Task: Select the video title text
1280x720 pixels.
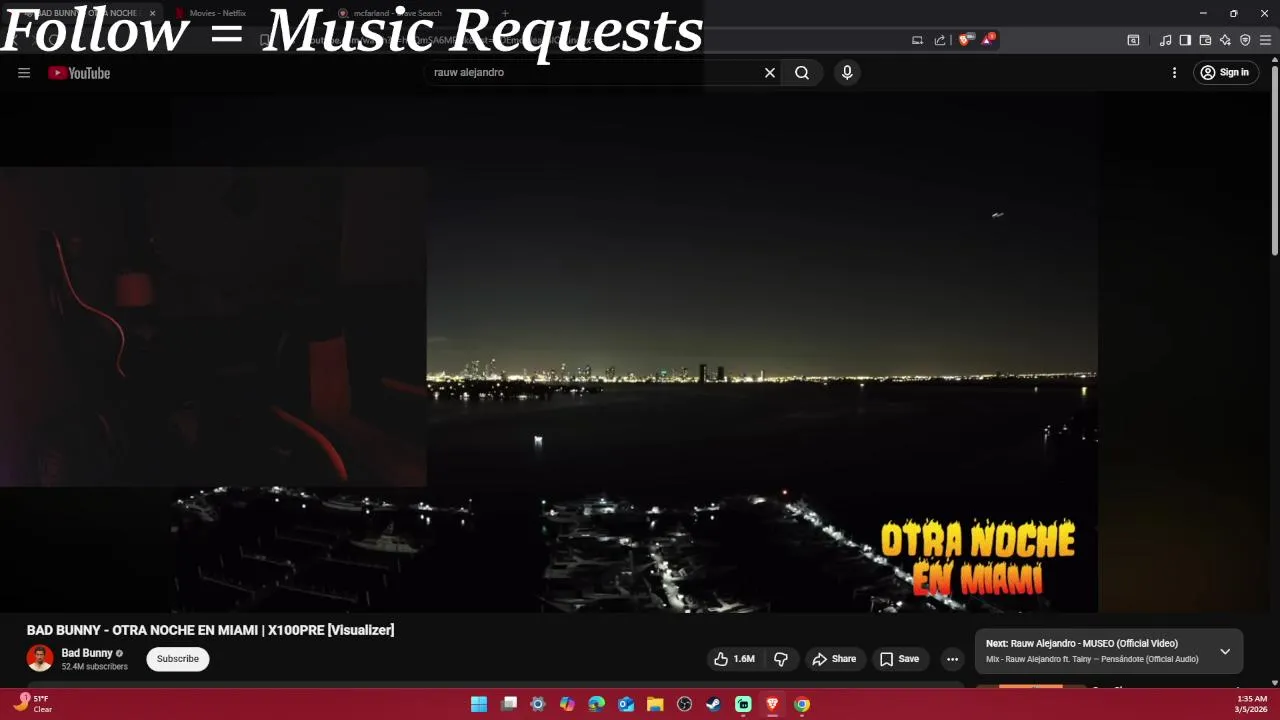Action: pyautogui.click(x=210, y=630)
